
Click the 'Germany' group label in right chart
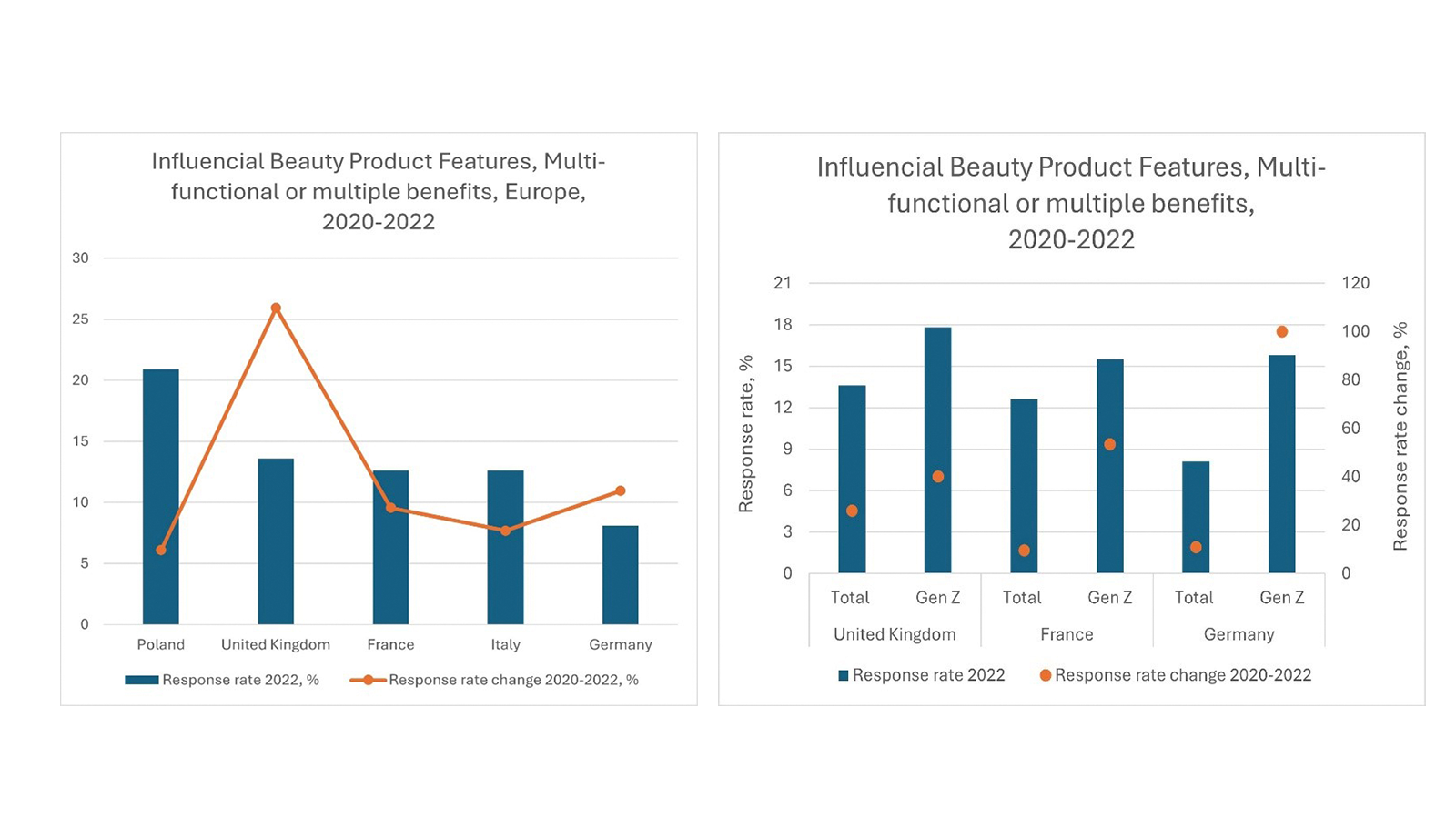pyautogui.click(x=1239, y=634)
